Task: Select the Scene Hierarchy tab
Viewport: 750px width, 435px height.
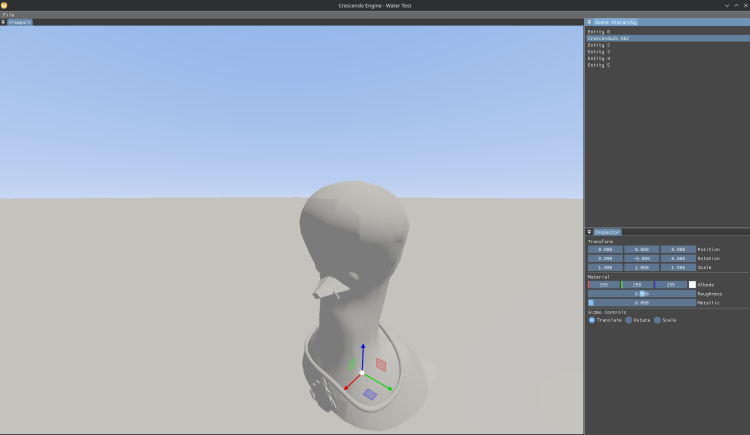Action: [615, 22]
